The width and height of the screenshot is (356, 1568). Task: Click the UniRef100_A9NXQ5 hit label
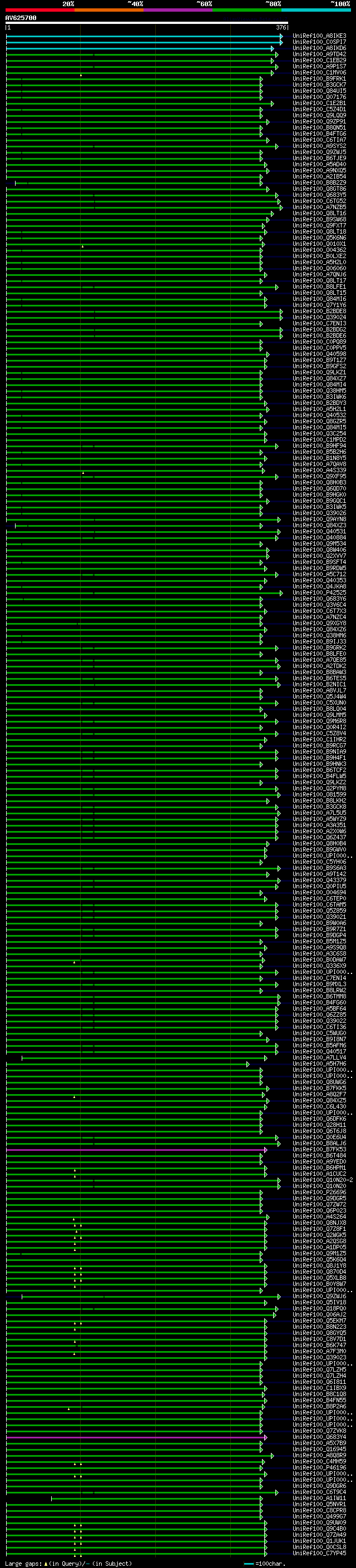point(319,170)
